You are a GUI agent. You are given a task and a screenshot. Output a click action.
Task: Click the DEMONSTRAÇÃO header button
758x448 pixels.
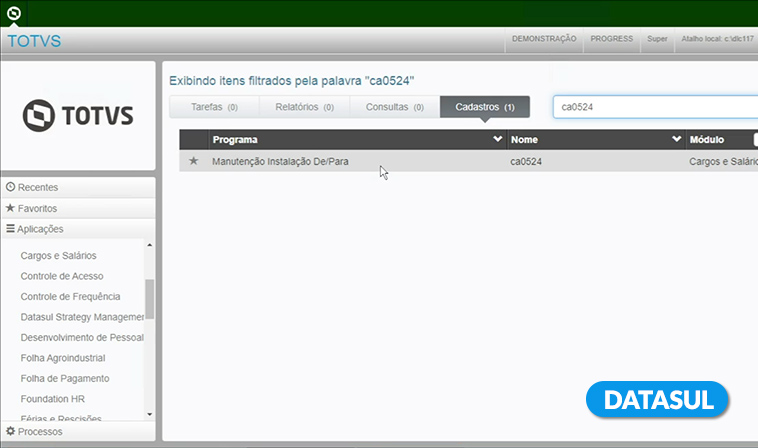coord(544,39)
